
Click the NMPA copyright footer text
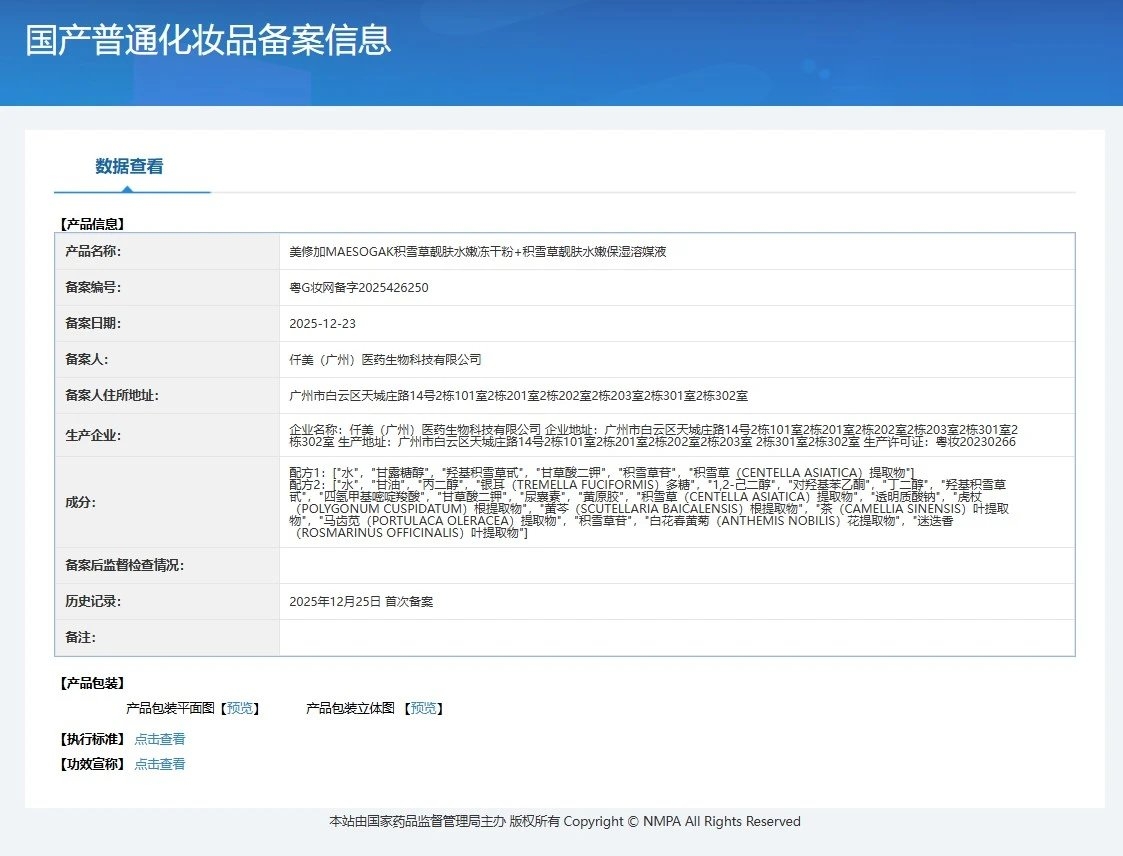(565, 822)
